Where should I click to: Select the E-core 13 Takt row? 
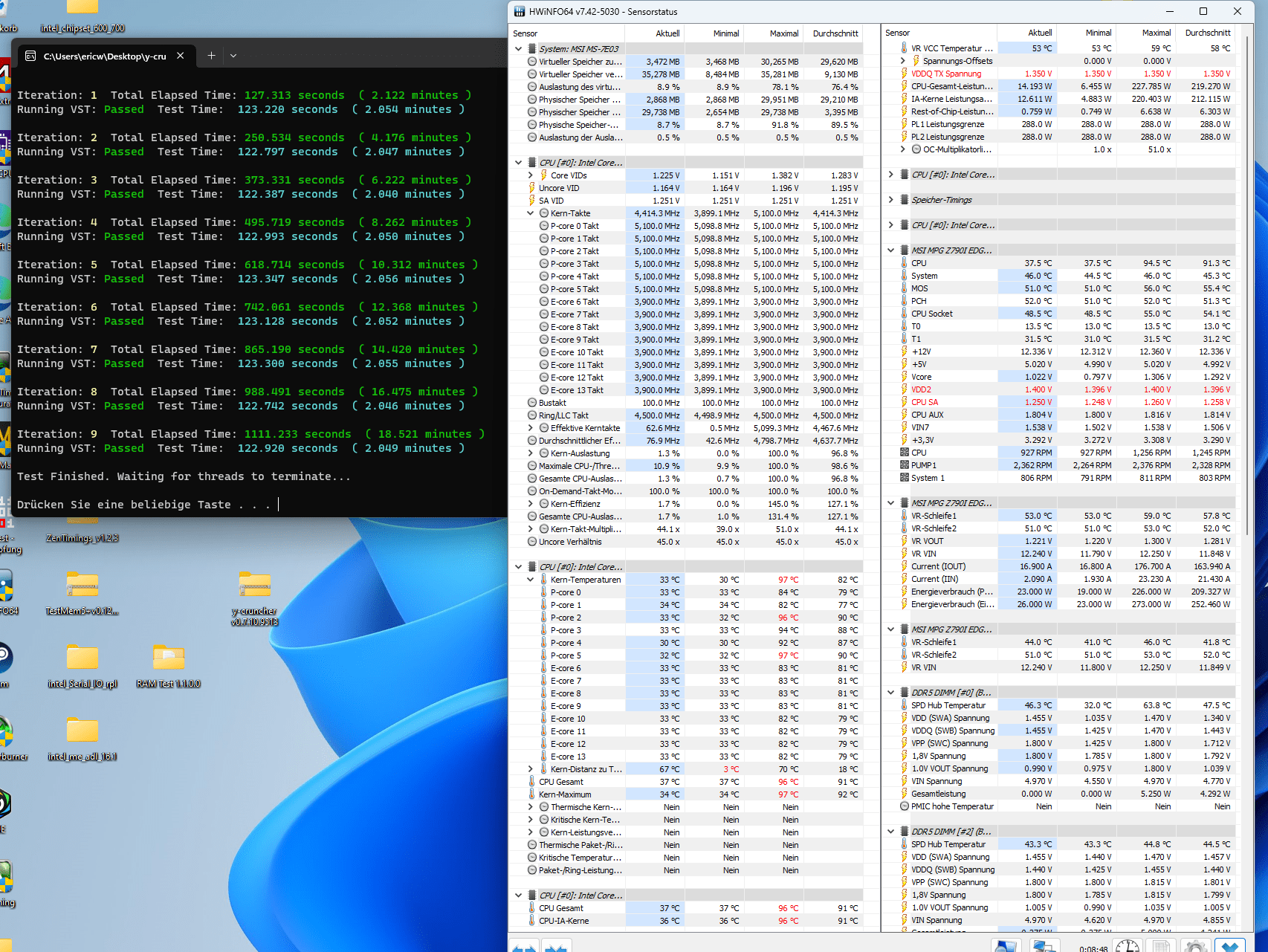pos(686,390)
